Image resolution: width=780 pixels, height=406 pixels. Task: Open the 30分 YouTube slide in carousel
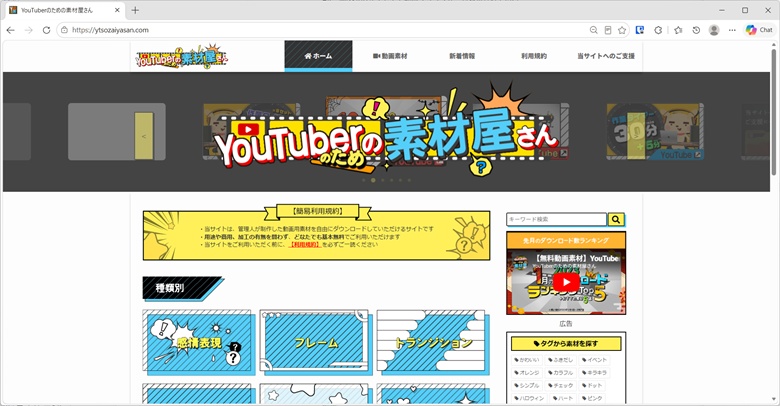click(655, 132)
